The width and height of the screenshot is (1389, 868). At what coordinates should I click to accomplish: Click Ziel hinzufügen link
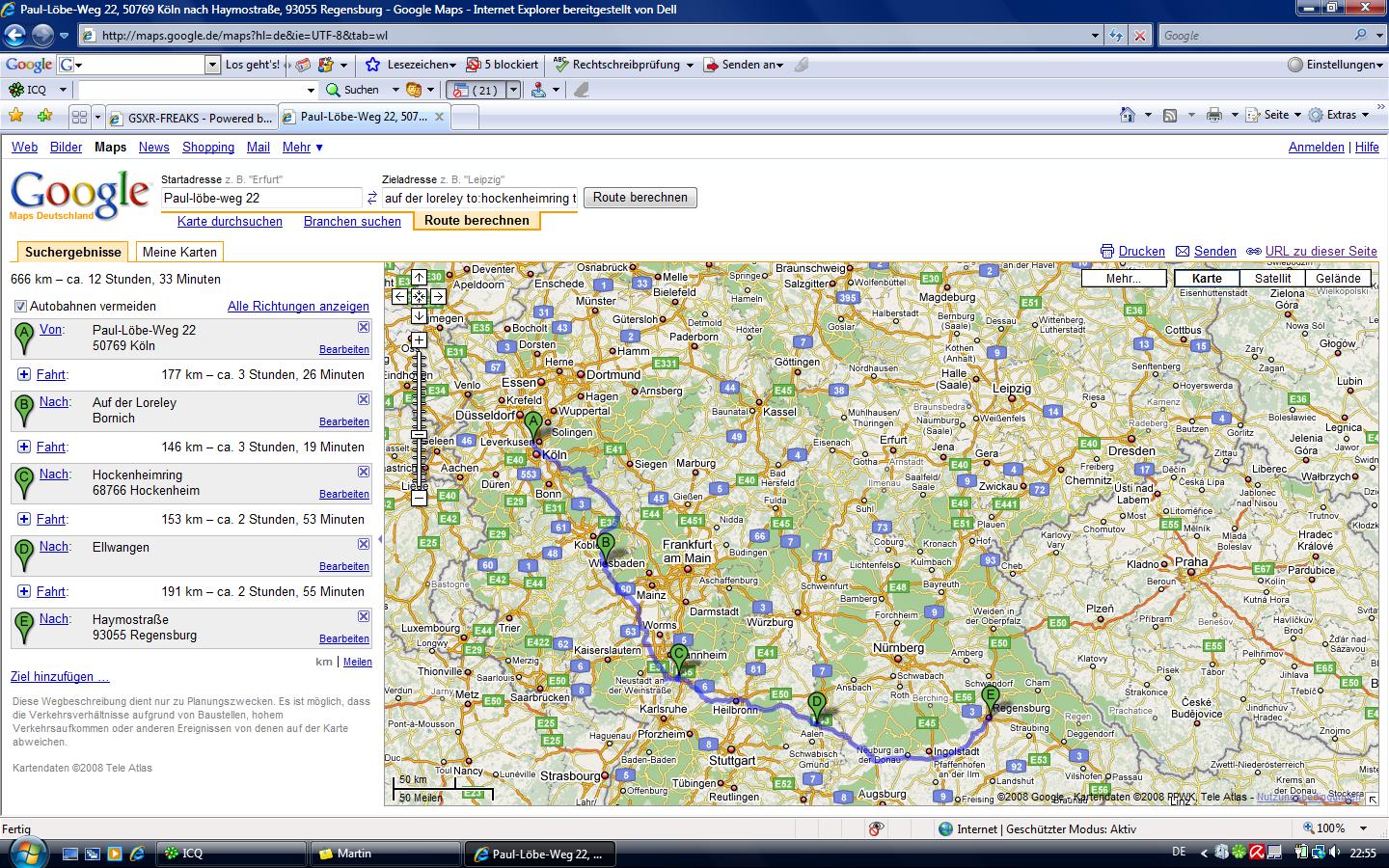[60, 677]
